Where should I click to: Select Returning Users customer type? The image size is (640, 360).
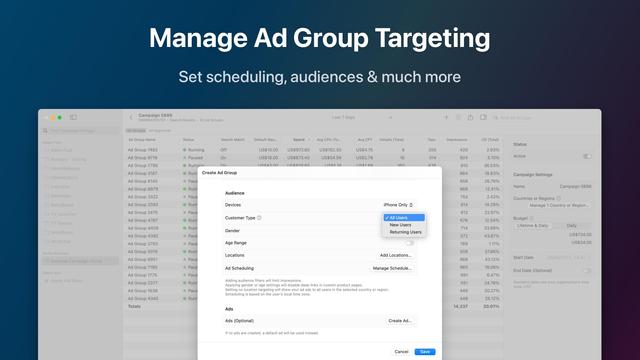[x=404, y=232]
